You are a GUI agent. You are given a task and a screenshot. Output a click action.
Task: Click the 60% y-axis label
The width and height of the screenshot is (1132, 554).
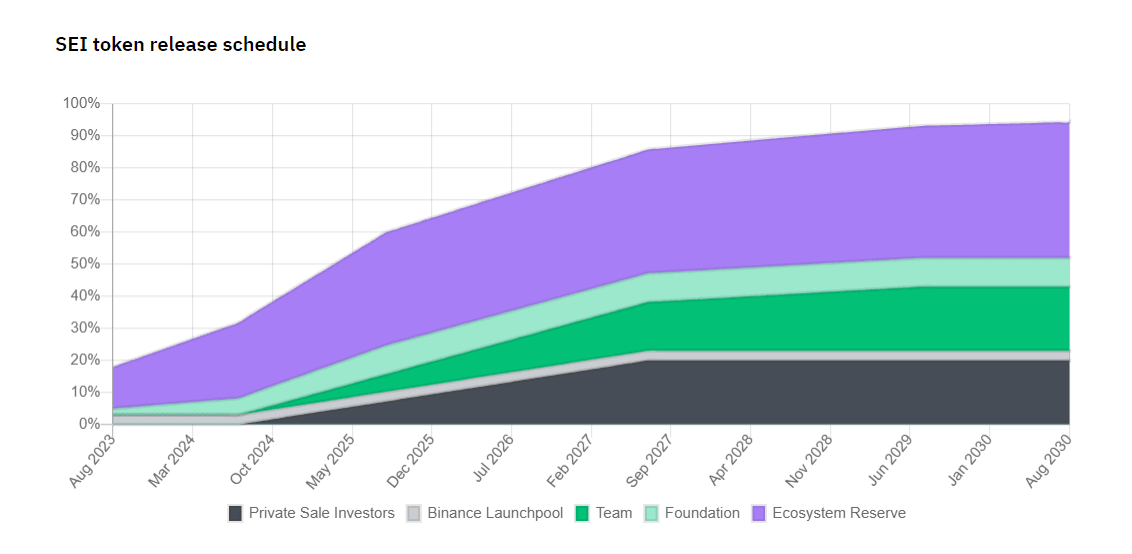85,232
